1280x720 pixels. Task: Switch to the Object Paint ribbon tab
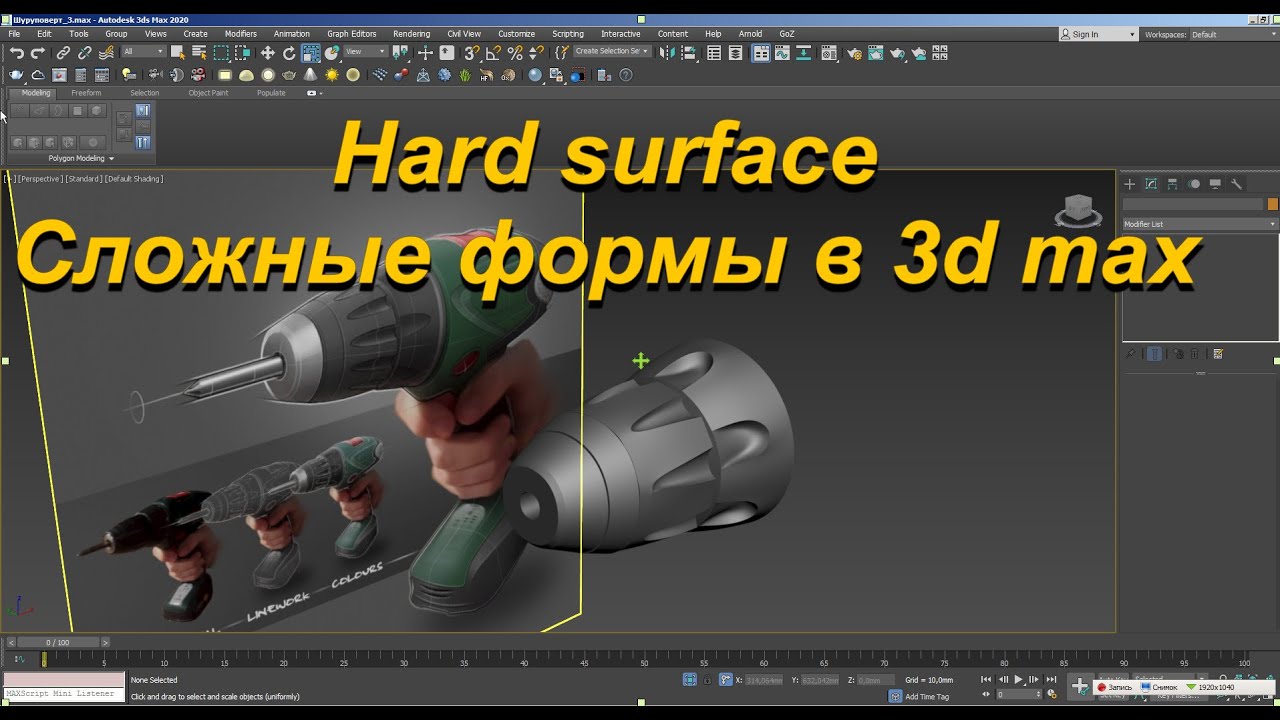(x=208, y=93)
